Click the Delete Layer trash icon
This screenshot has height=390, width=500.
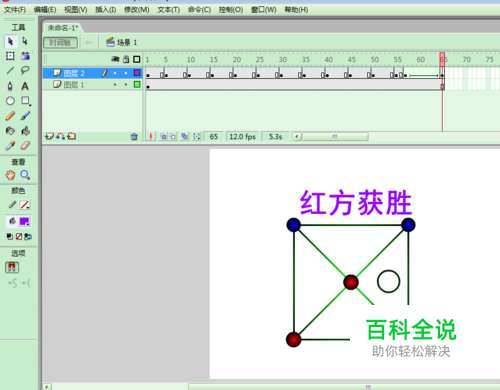coord(134,136)
